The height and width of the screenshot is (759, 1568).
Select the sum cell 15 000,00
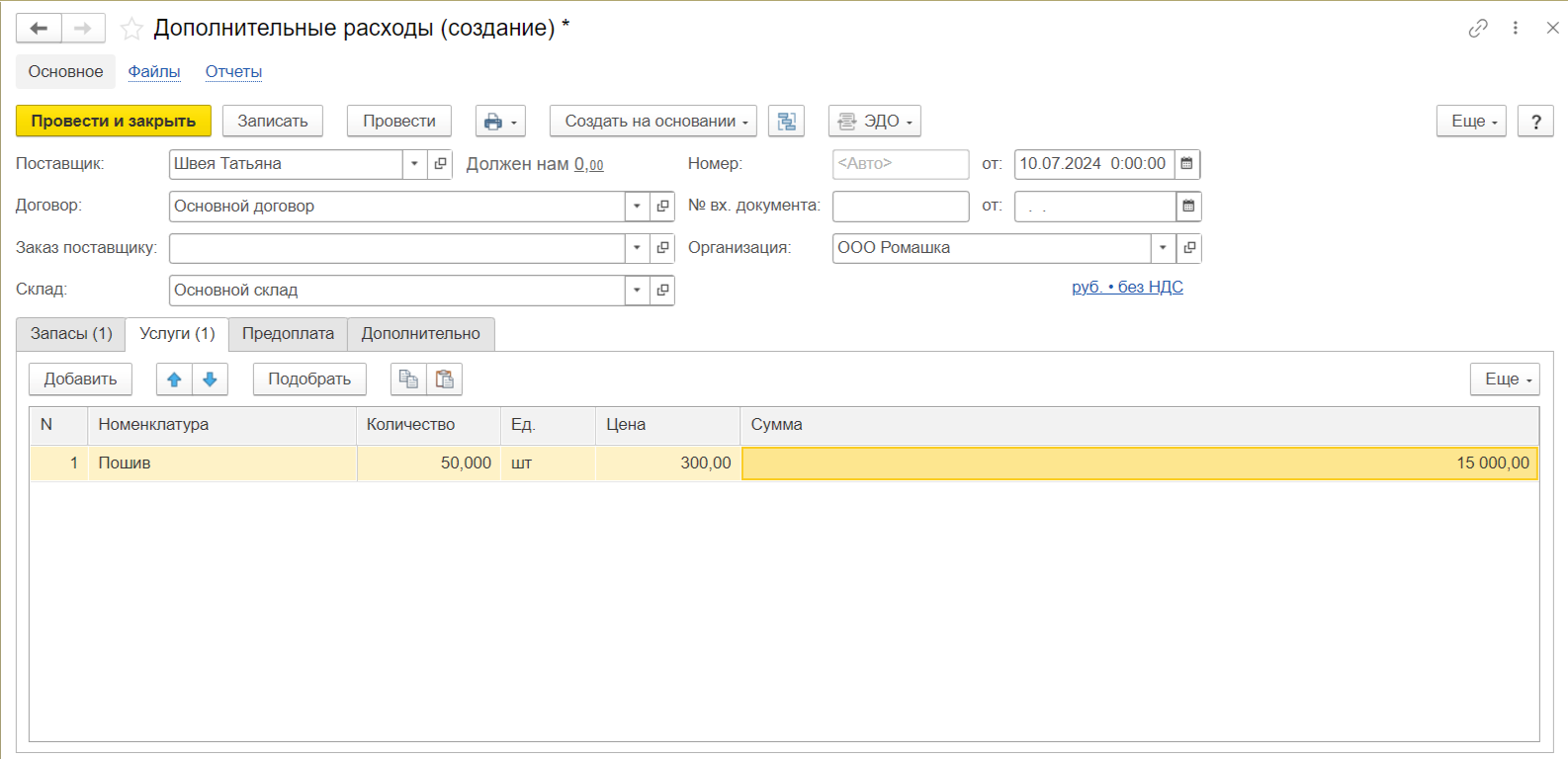pos(1140,464)
